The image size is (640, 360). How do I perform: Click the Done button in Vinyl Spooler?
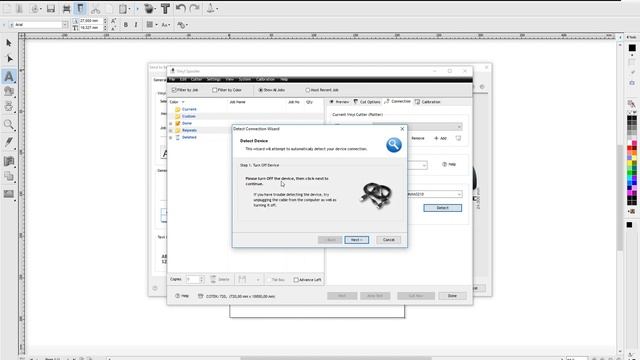(452, 296)
